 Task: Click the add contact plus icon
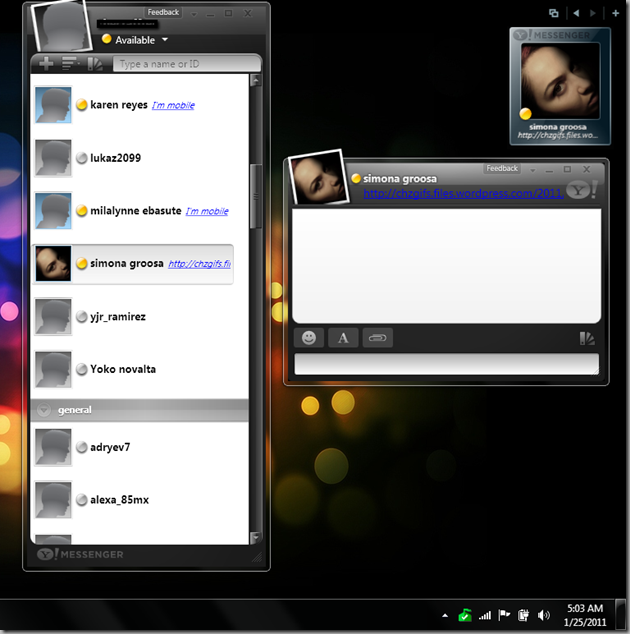click(46, 64)
